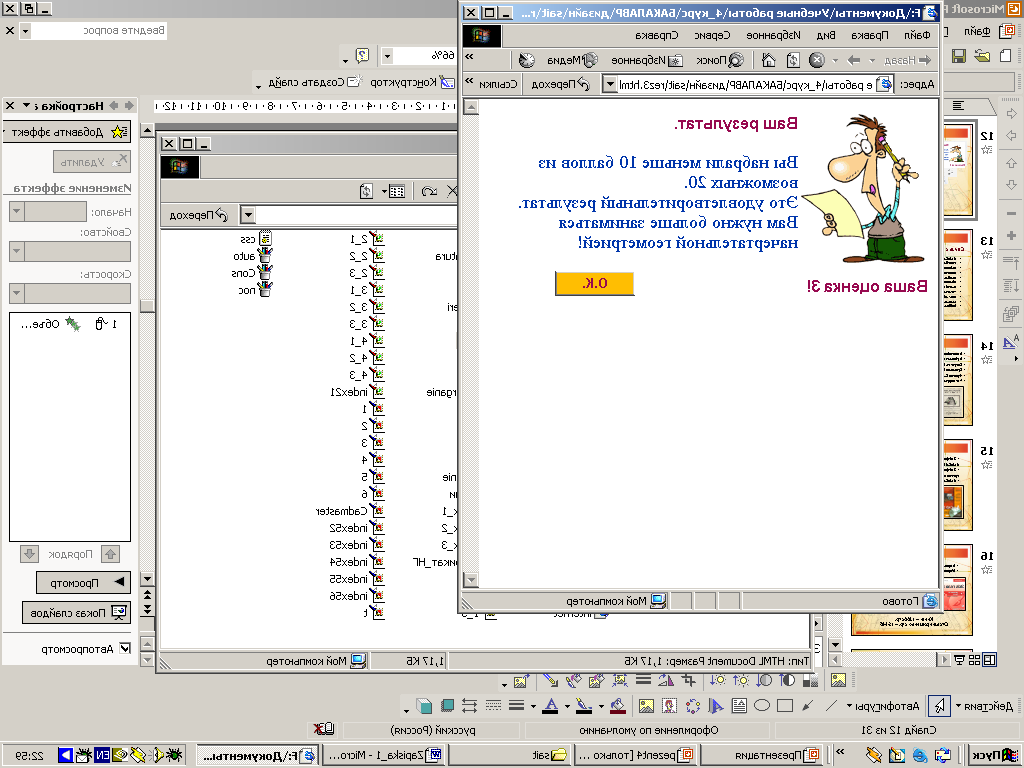Click the Добавить эффект button

[67, 132]
